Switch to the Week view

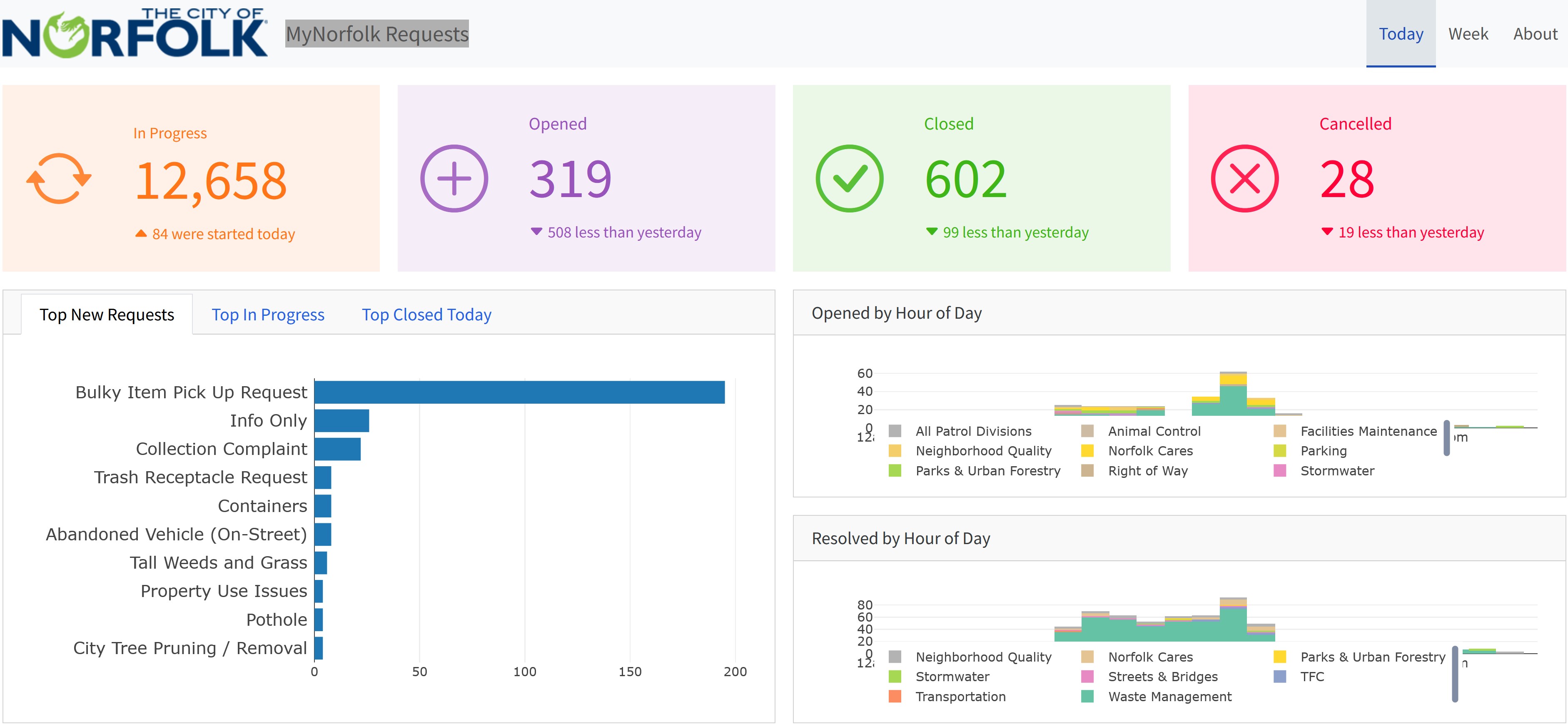(x=1468, y=34)
